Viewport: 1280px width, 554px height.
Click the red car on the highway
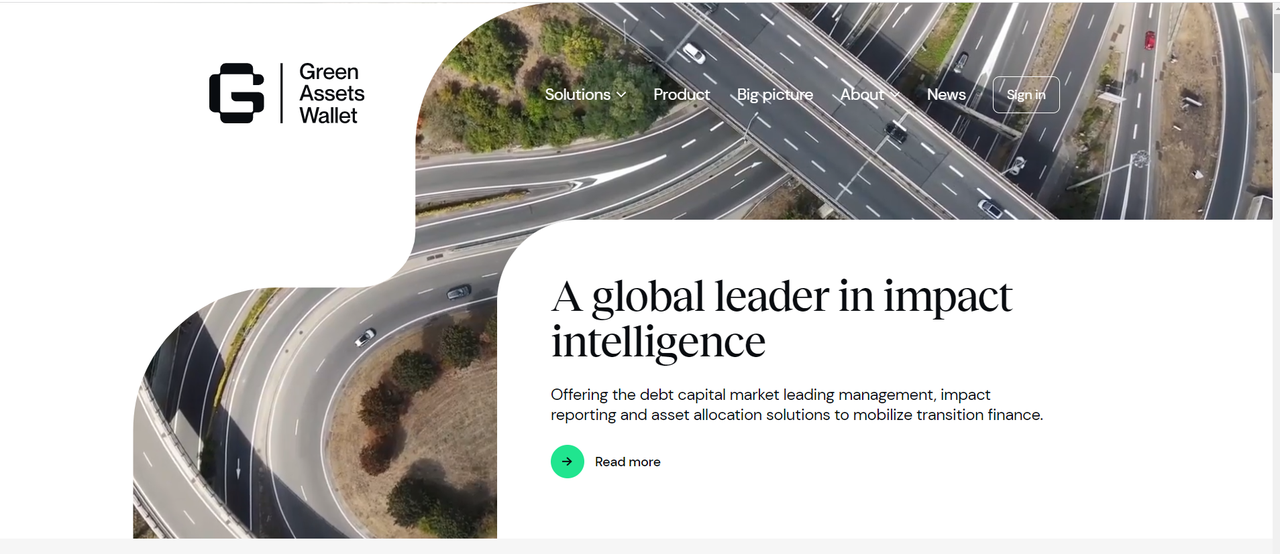coord(1149,40)
